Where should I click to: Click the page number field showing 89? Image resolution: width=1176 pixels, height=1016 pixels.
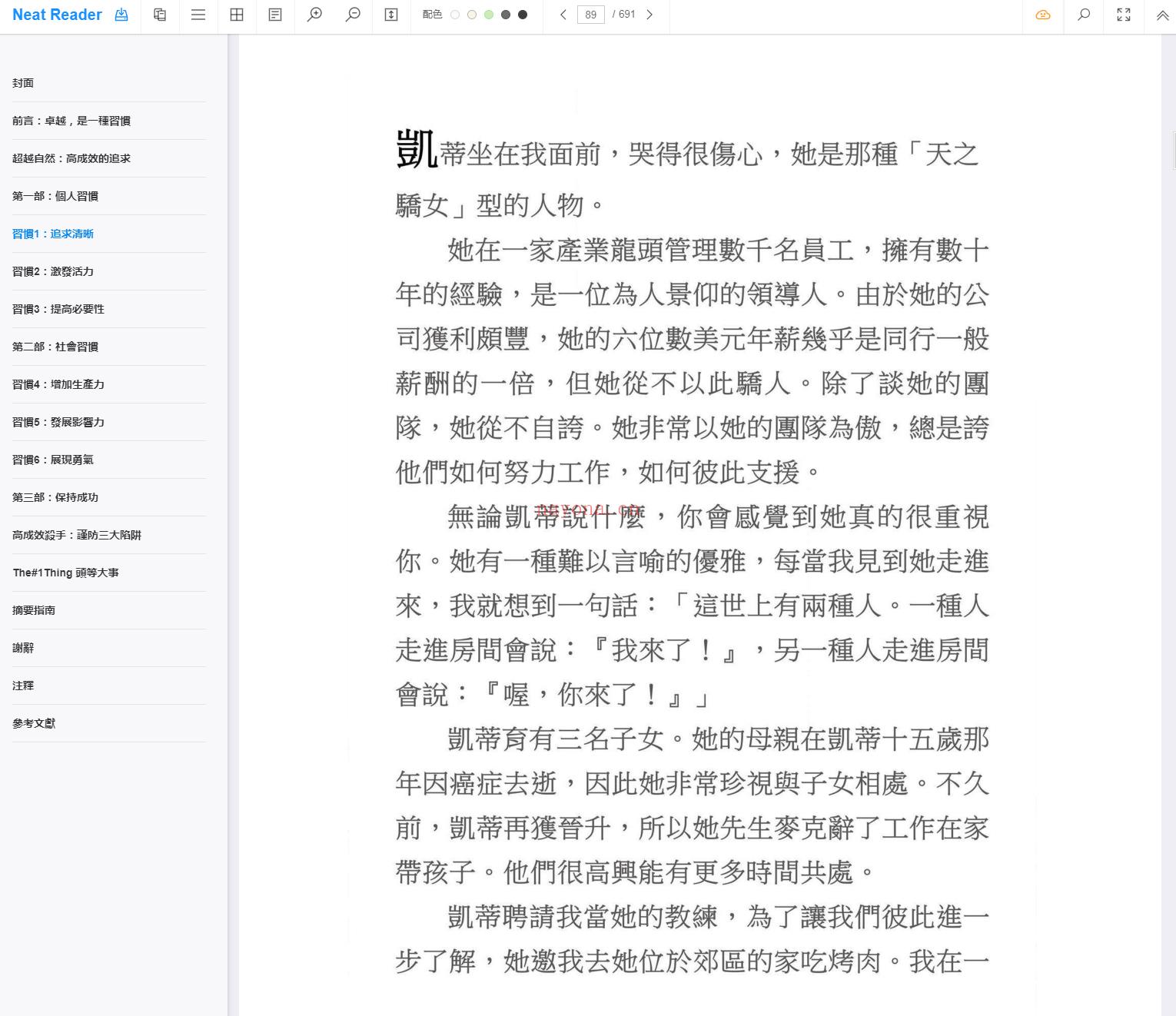[x=590, y=15]
